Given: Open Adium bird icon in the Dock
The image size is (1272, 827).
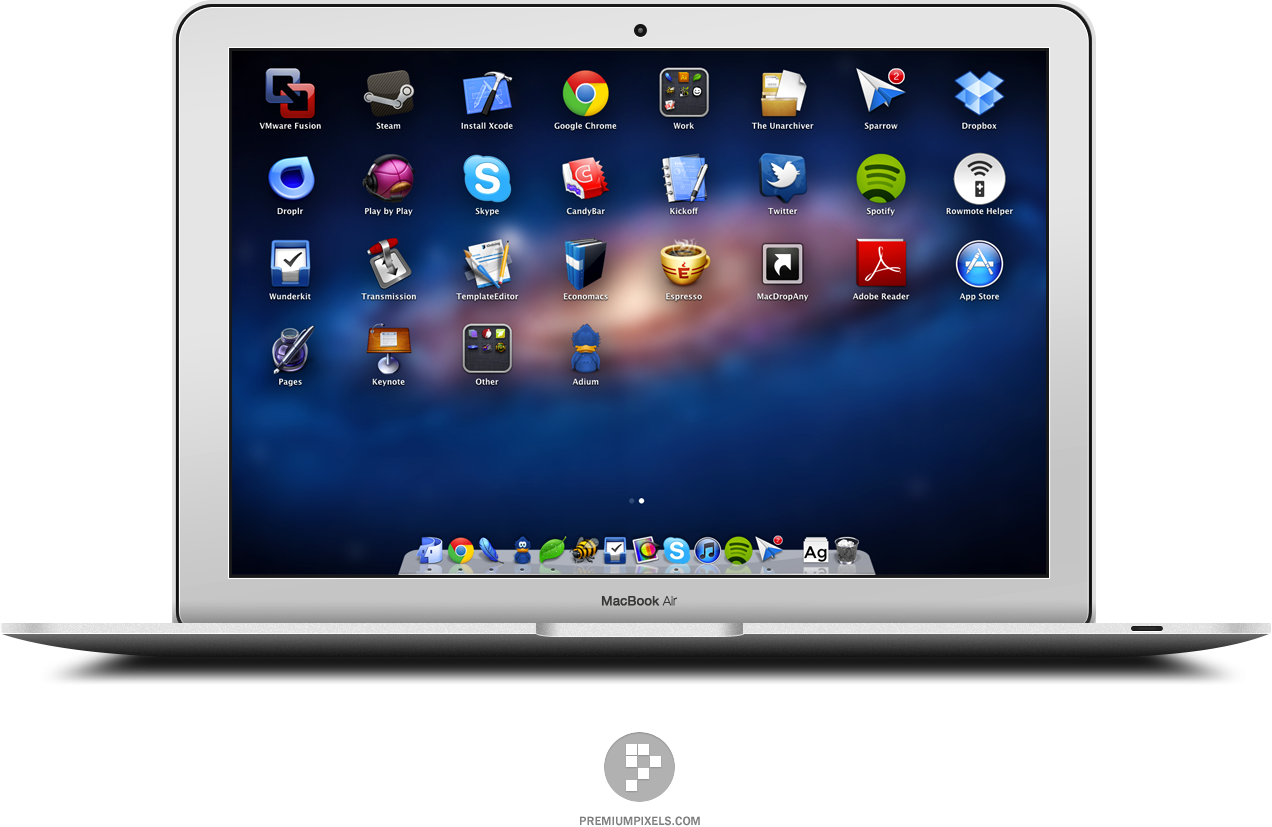Looking at the screenshot, I should tap(522, 550).
